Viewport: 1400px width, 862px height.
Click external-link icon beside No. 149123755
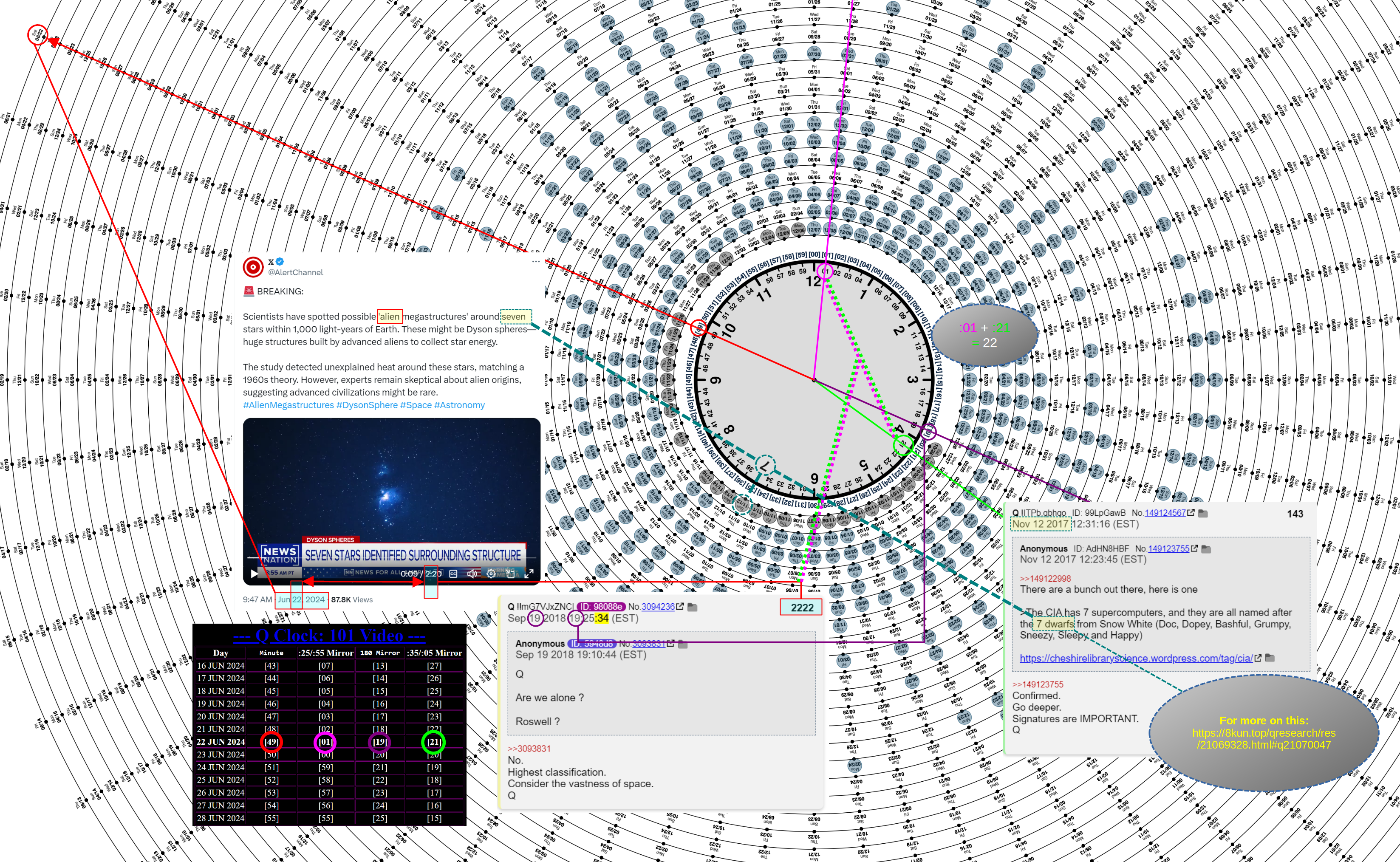point(1194,548)
